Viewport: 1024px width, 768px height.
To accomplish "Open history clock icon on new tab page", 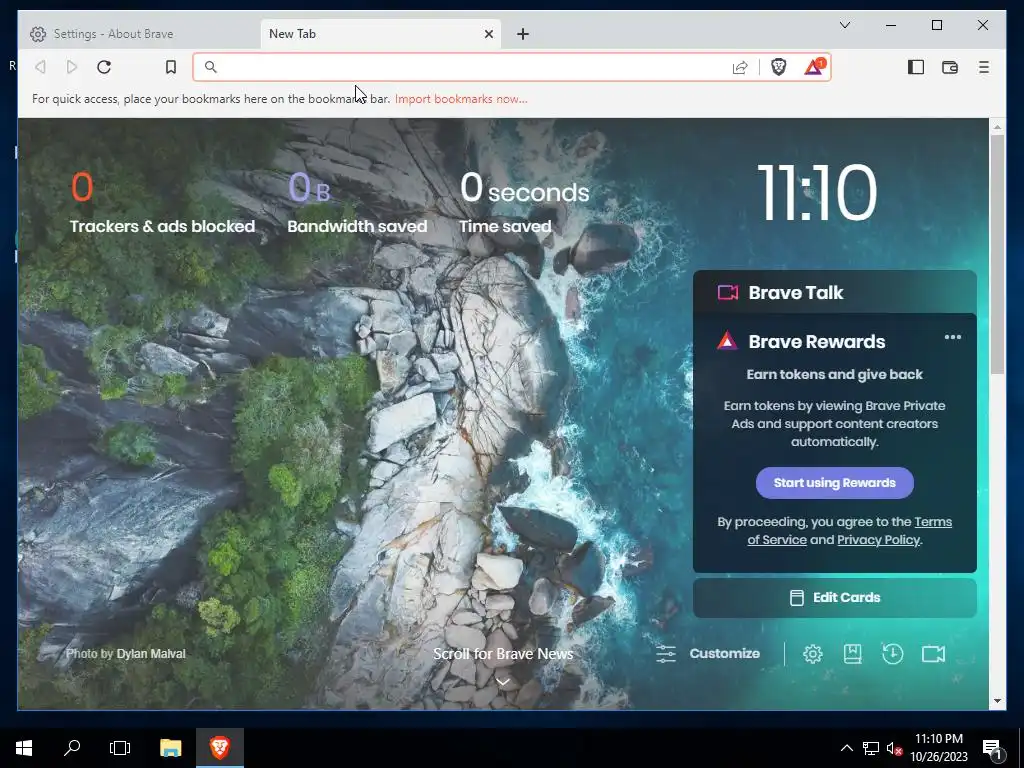I will click(x=892, y=654).
